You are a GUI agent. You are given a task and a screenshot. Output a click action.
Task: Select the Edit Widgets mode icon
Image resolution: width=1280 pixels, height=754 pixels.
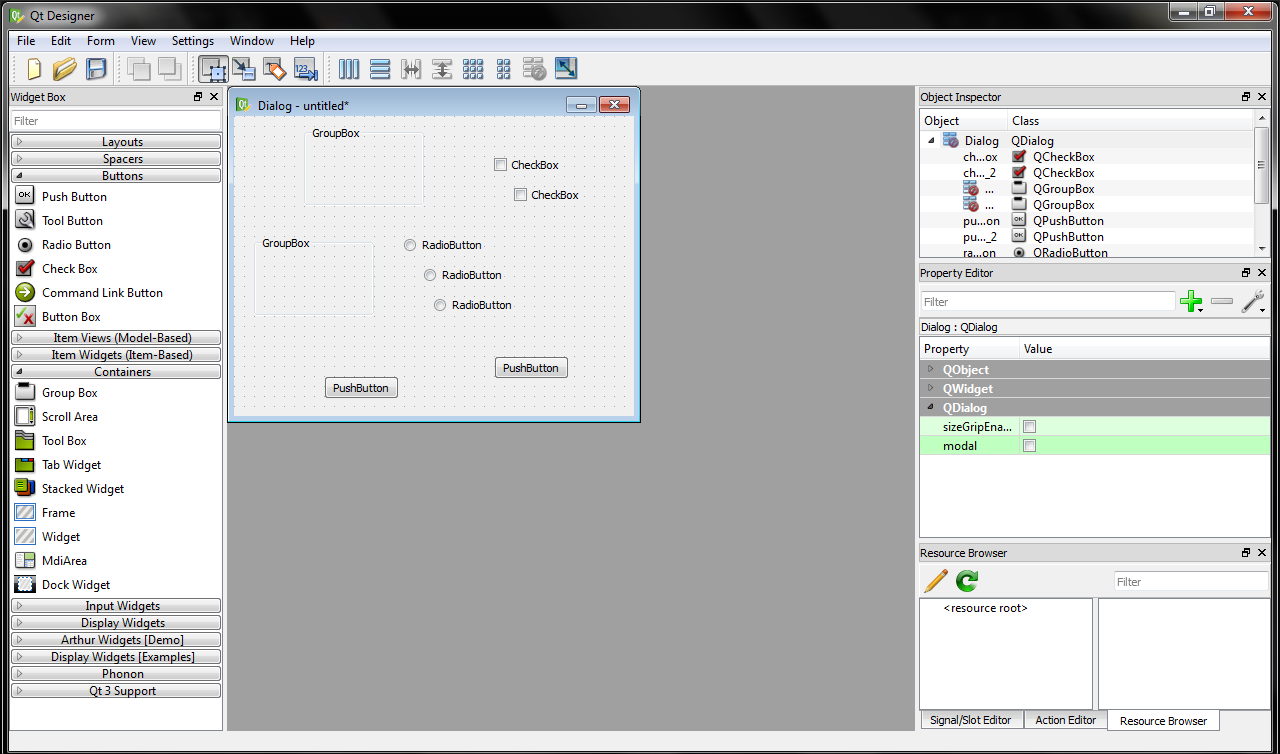click(213, 69)
